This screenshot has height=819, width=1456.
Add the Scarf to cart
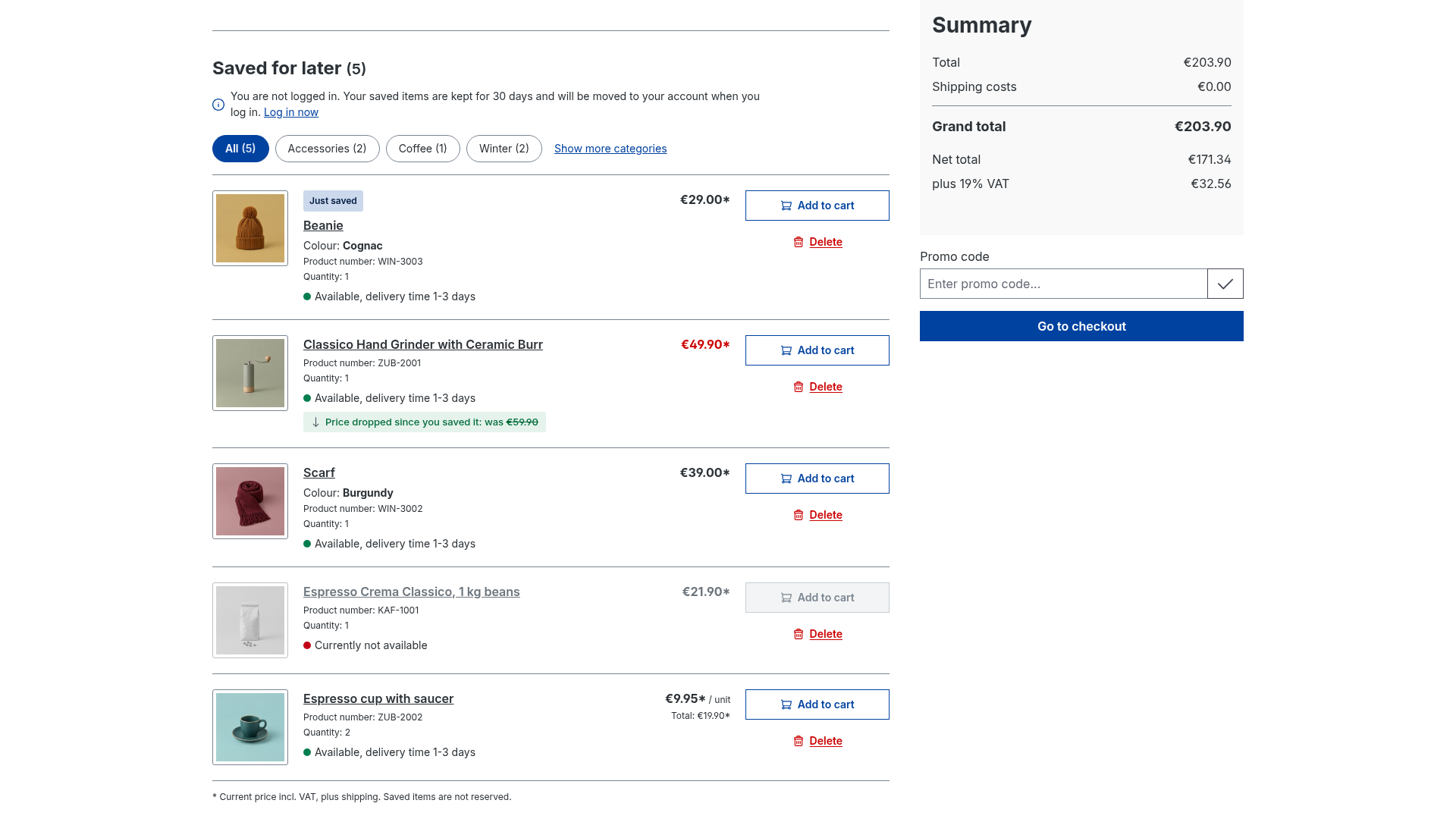tap(817, 479)
